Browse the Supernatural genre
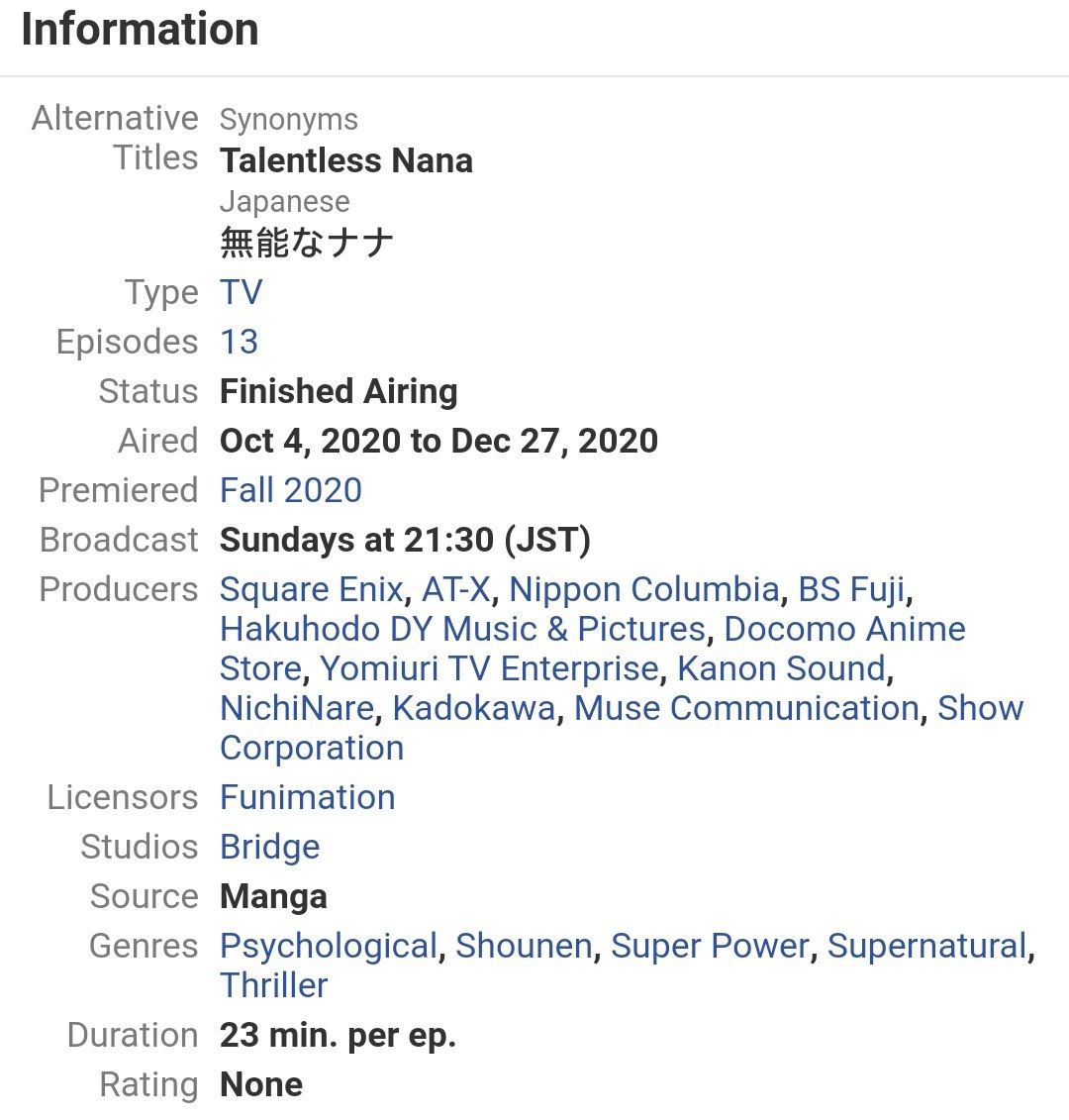Screen dimensions: 1069x1120 tap(926, 947)
